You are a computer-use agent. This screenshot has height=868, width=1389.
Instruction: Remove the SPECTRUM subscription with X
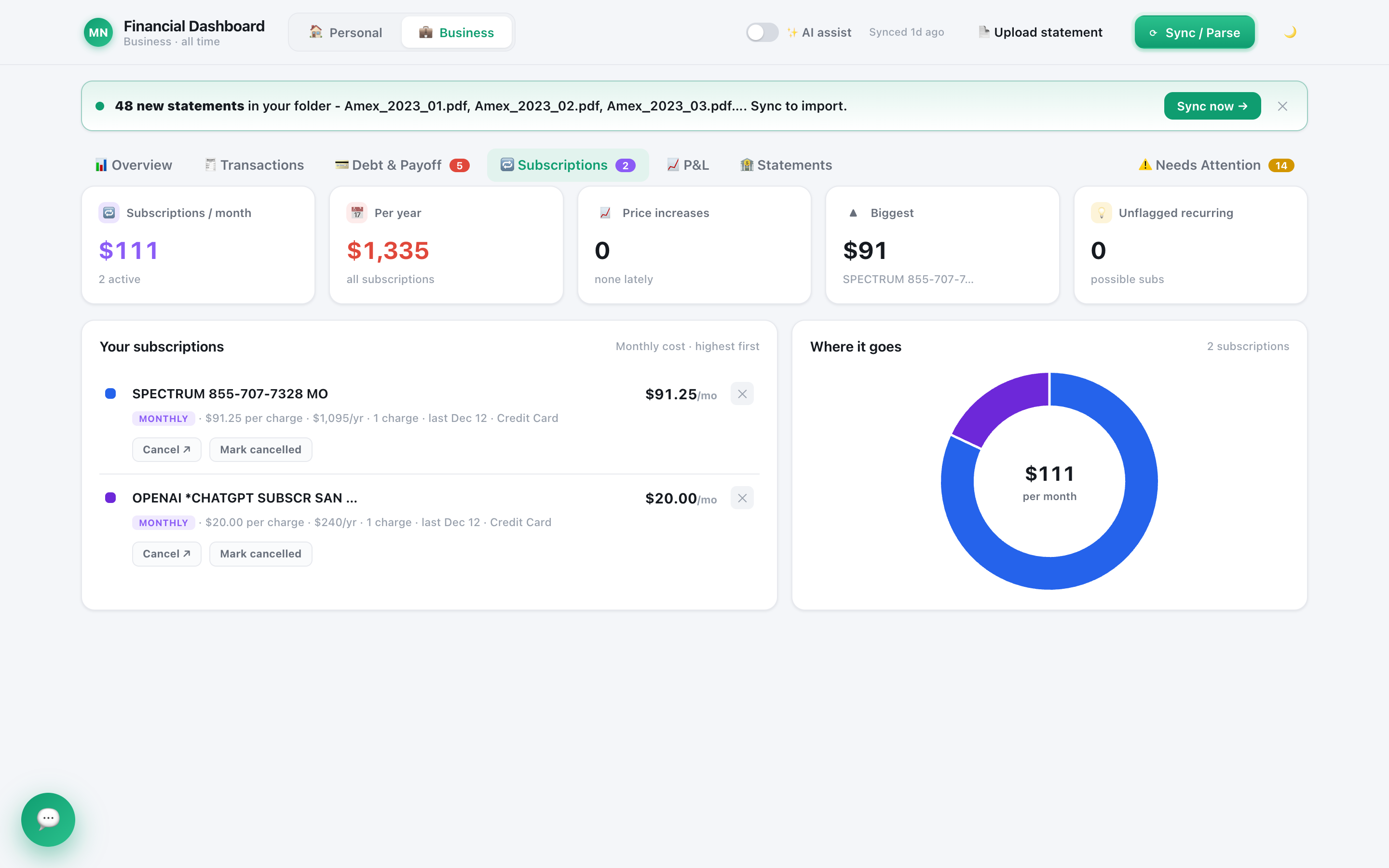tap(742, 394)
